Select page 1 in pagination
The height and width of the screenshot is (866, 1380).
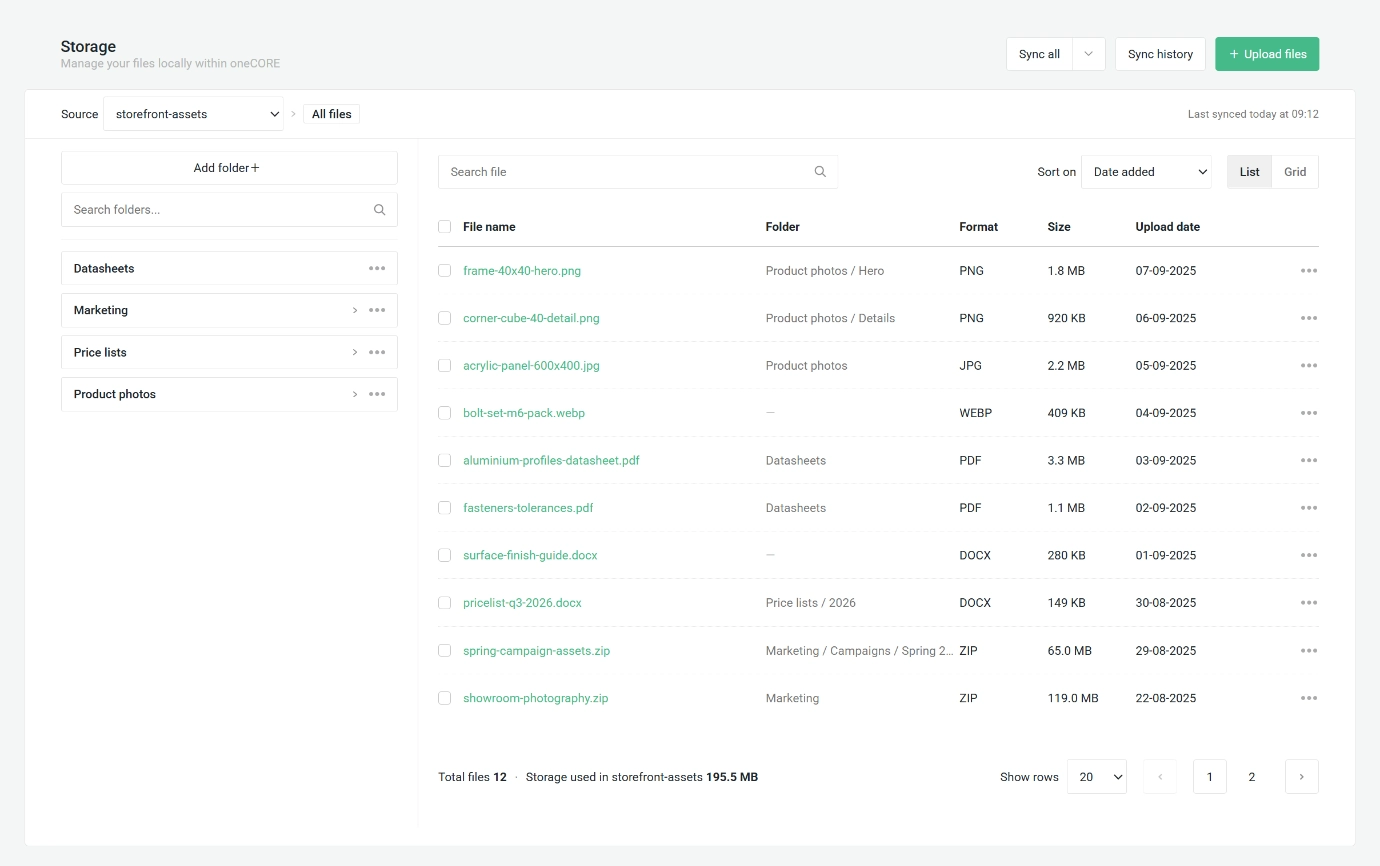point(1210,777)
